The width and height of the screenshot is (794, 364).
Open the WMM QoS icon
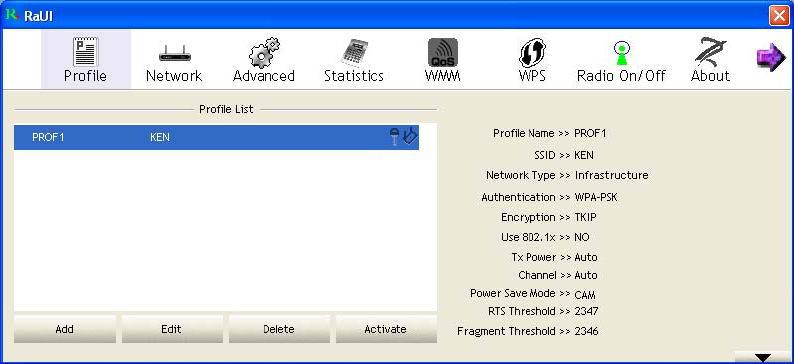point(443,53)
